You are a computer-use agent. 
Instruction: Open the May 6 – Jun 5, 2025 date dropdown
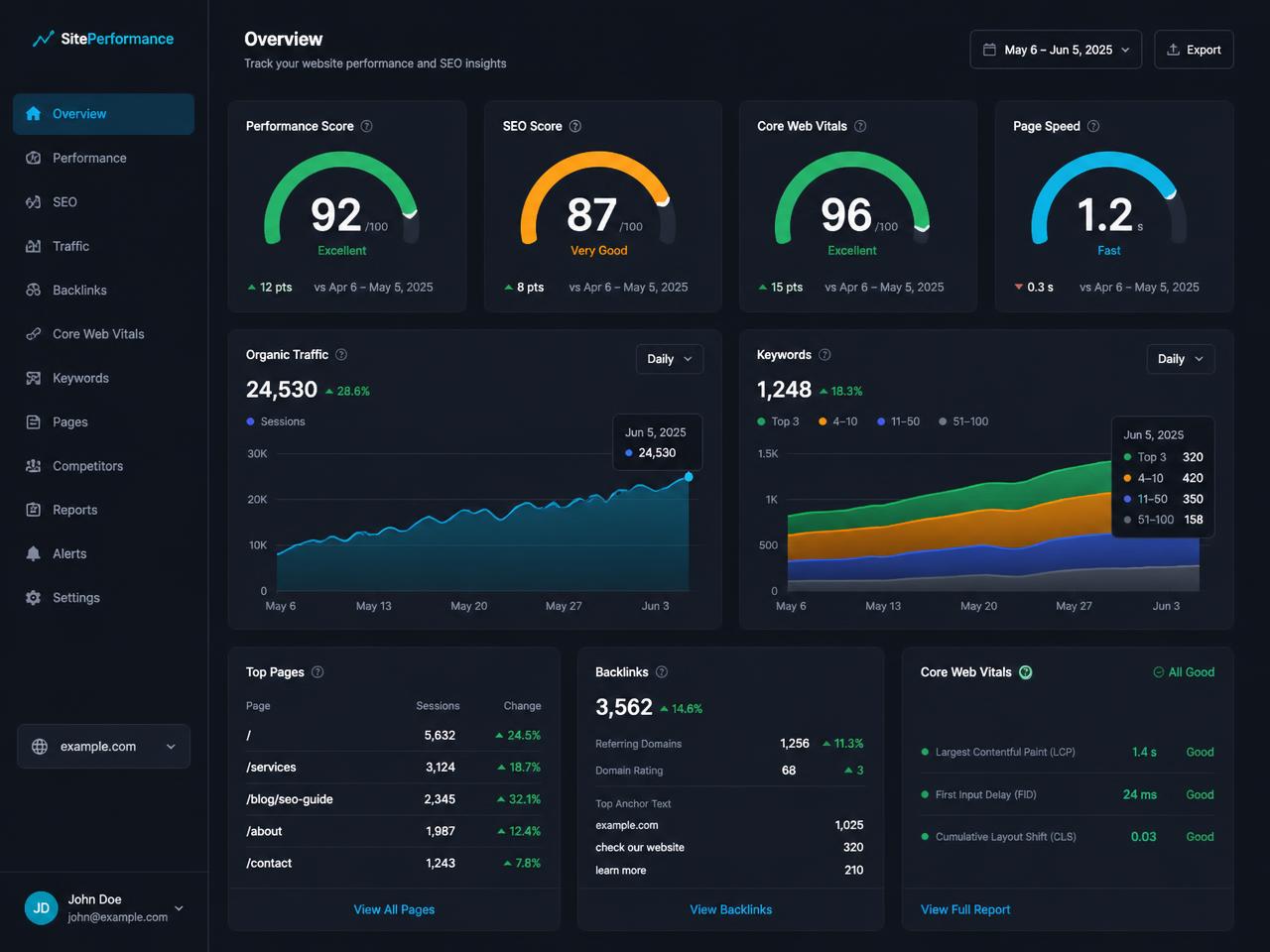1056,50
